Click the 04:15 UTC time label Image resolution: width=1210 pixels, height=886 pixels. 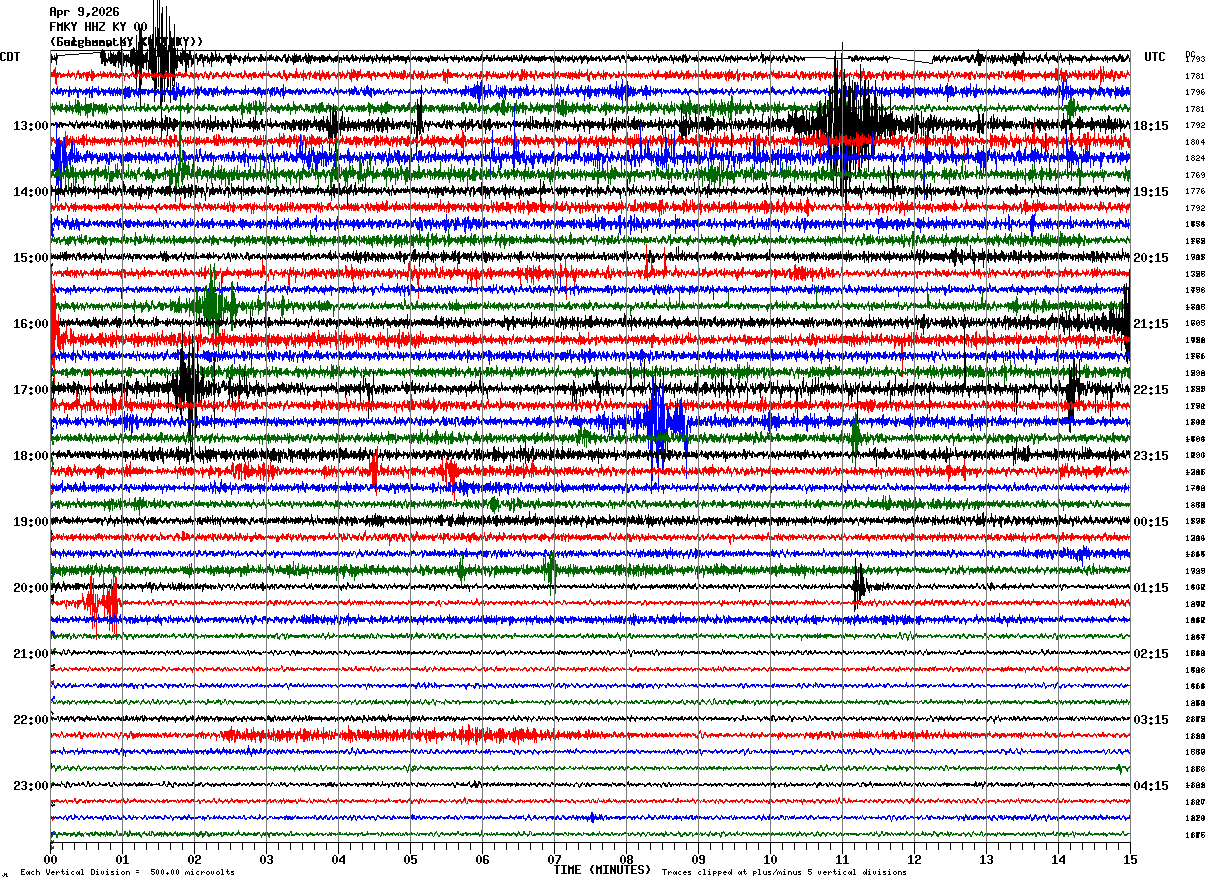[1151, 786]
